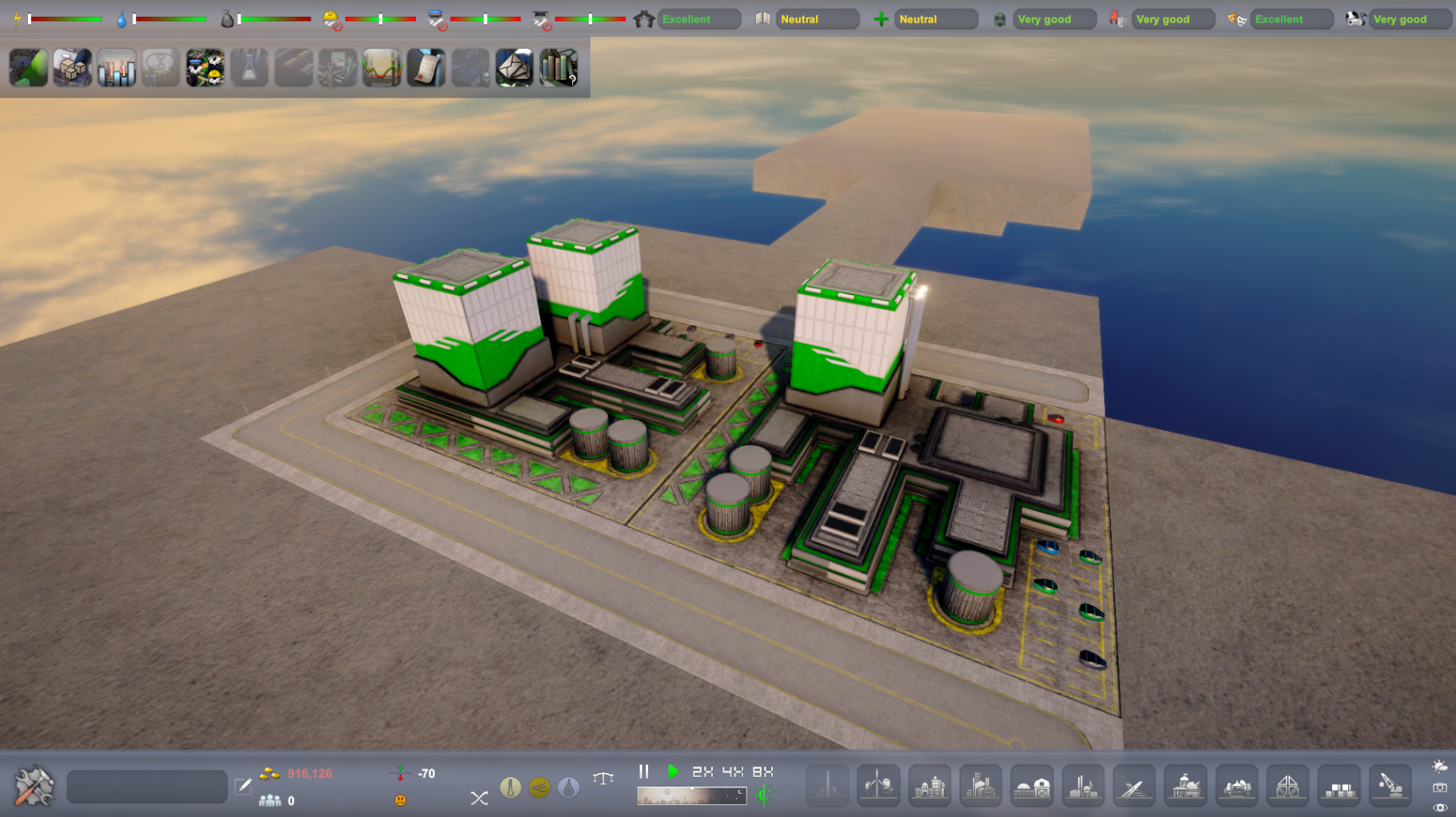Screen dimensions: 1456x817
Task: Open the wrench and hammer settings menu
Action: coord(34,786)
